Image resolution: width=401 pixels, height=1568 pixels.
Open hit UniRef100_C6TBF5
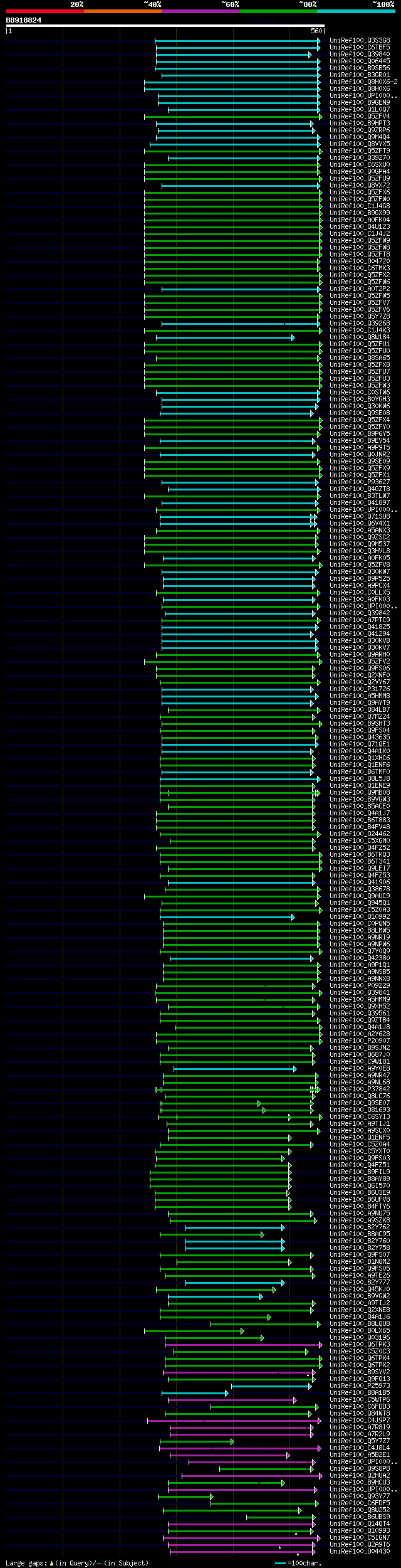pos(360,48)
